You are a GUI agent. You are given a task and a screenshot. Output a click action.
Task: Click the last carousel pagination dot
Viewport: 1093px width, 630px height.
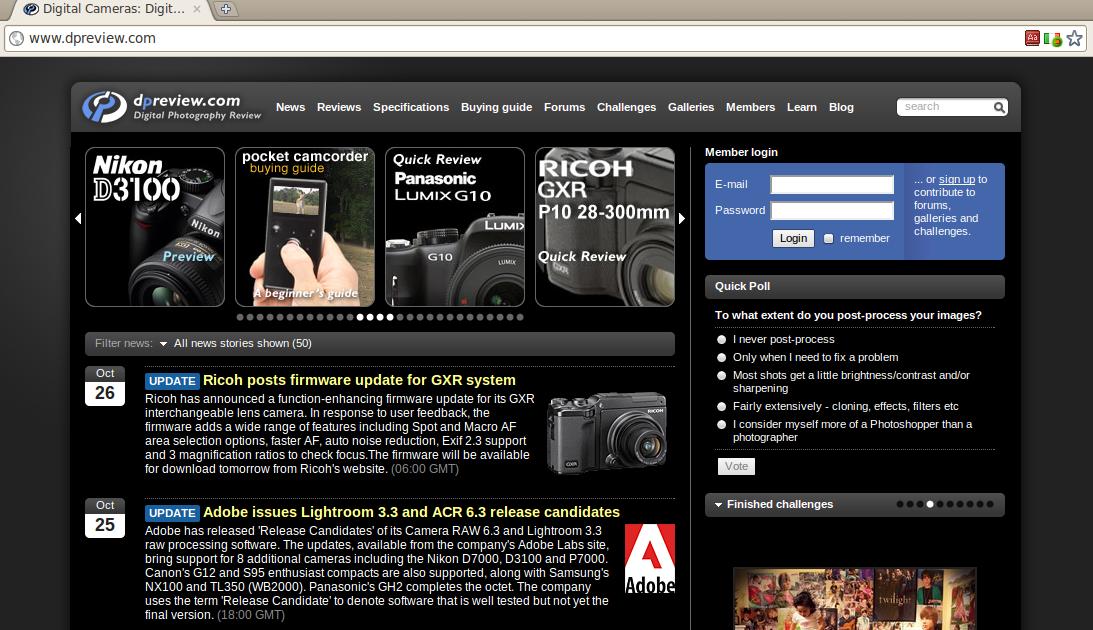point(519,317)
